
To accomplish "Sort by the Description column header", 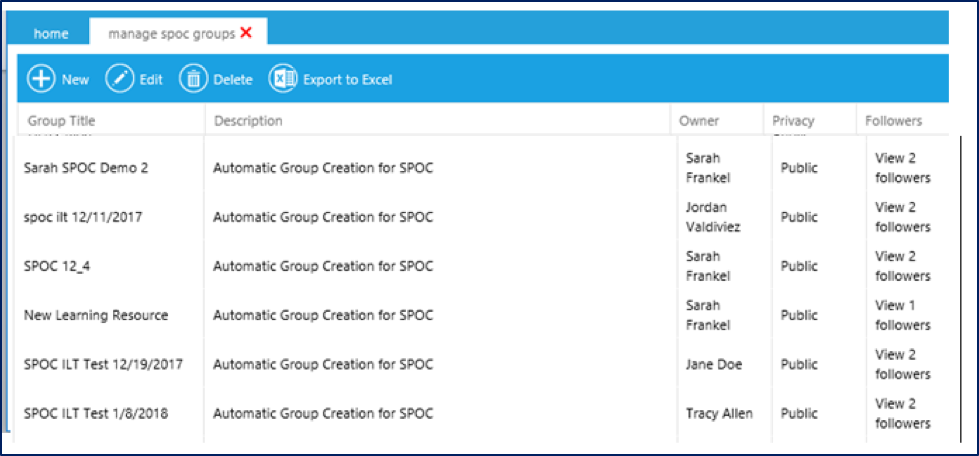I will tap(248, 121).
